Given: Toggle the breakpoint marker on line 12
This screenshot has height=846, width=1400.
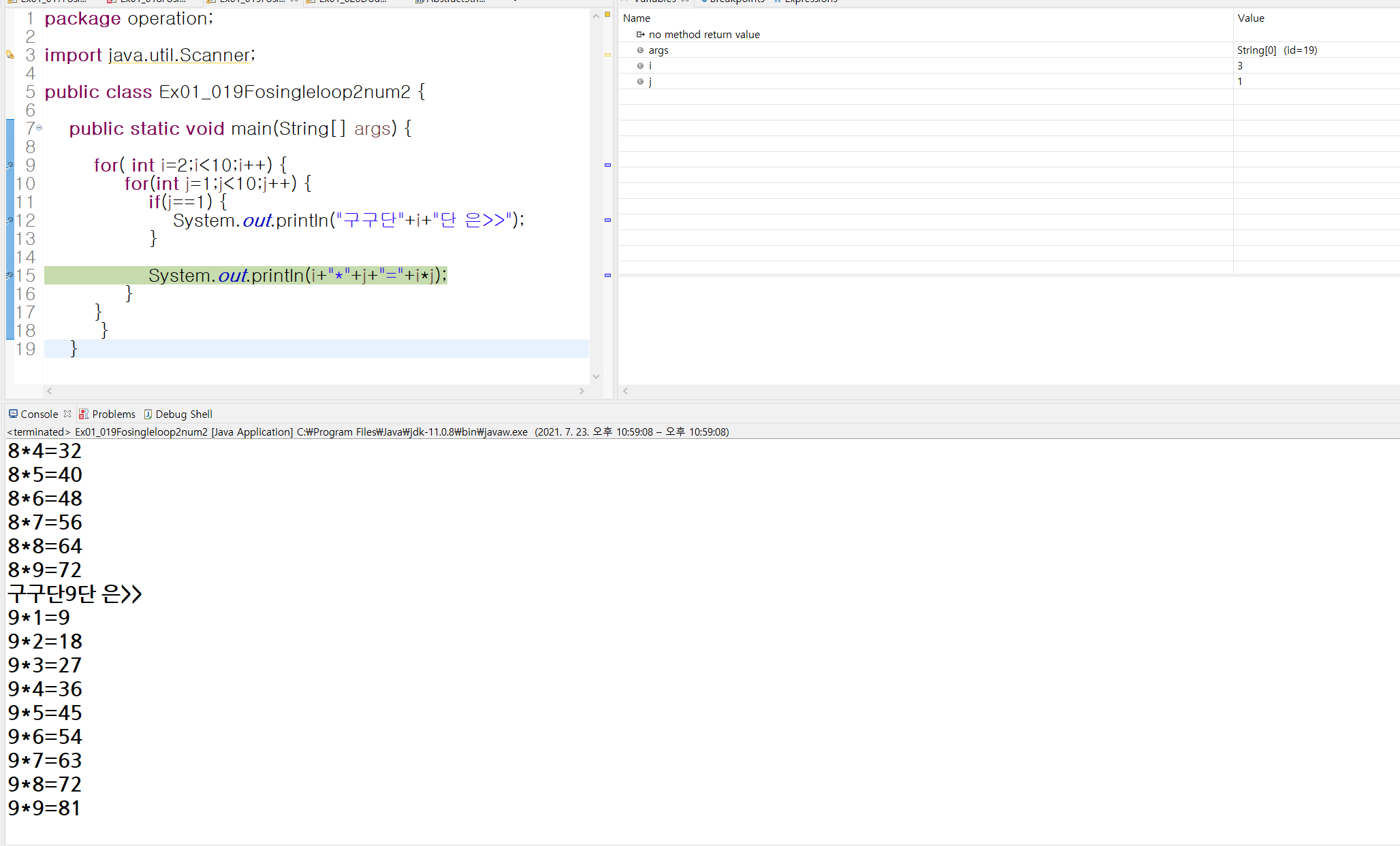Looking at the screenshot, I should pyautogui.click(x=10, y=220).
